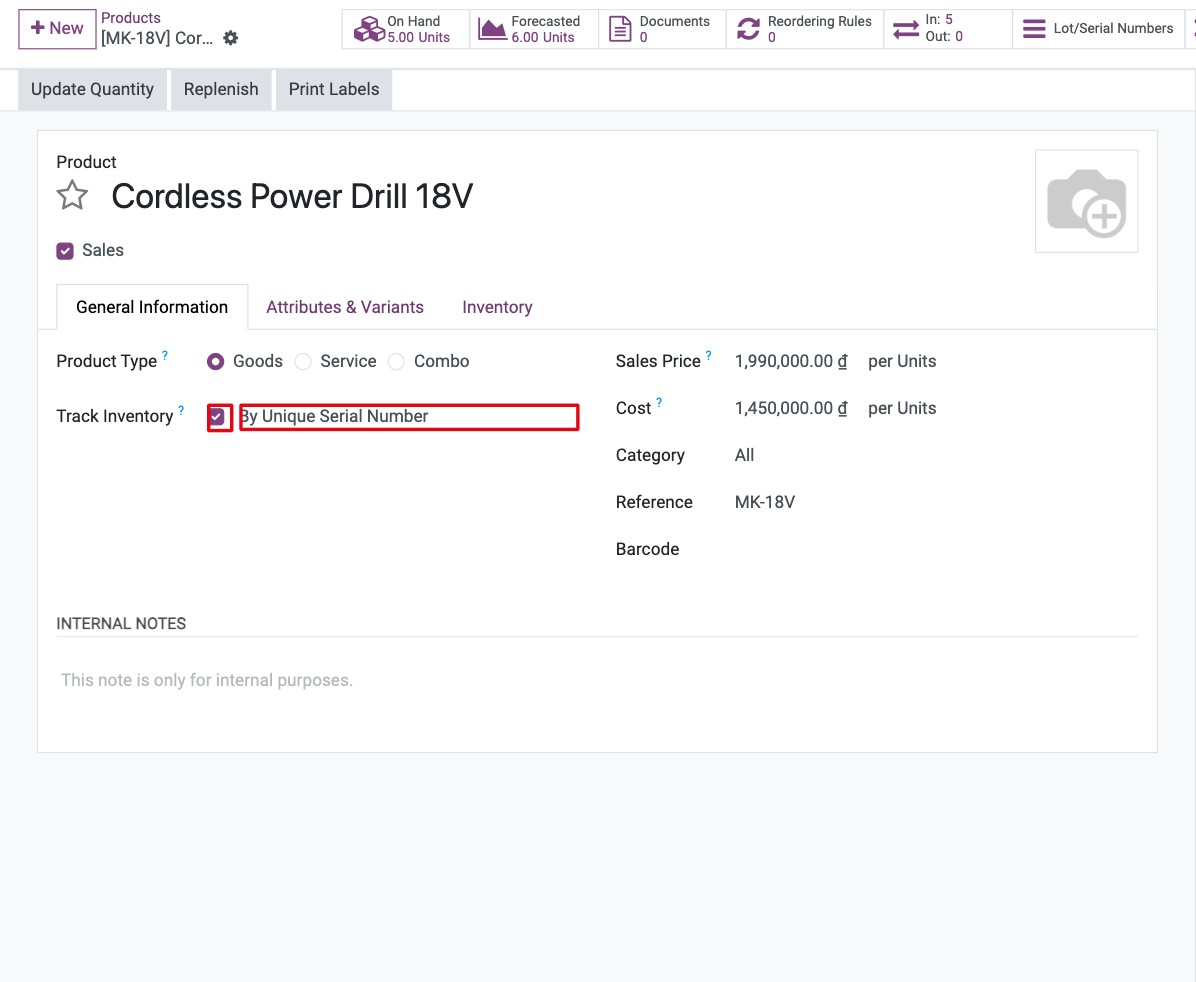Open On Hand 5.00 Units stat
This screenshot has width=1196, height=982.
click(406, 29)
